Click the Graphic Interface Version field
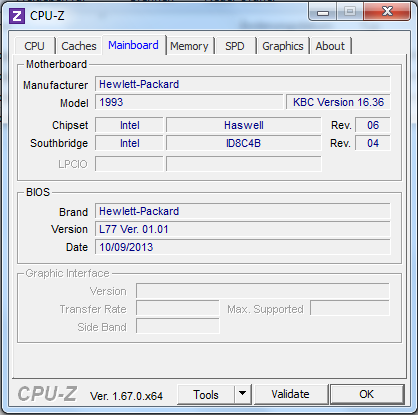418x415 pixels. coord(262,291)
